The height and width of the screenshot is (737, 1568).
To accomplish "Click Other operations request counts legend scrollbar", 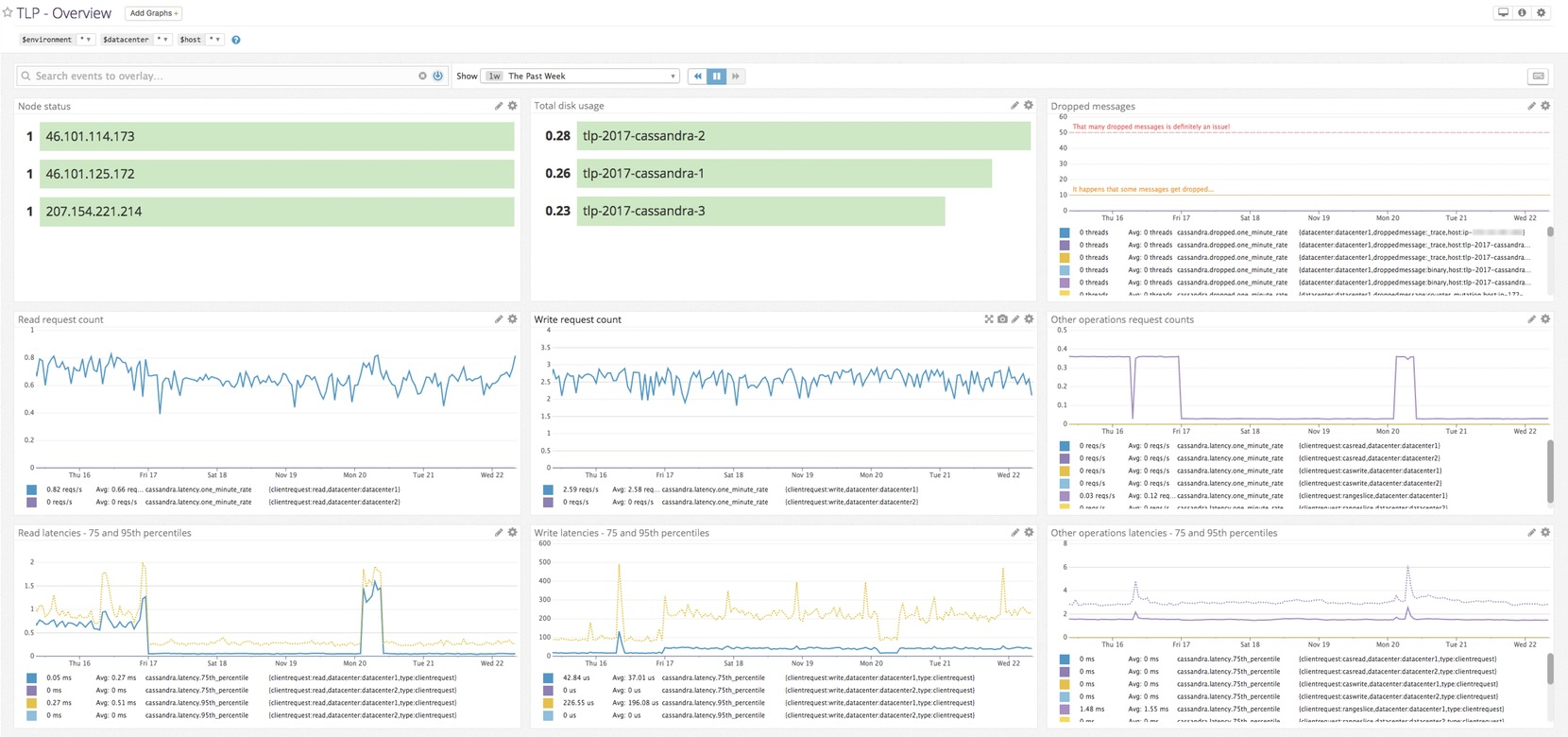I will pyautogui.click(x=1550, y=471).
